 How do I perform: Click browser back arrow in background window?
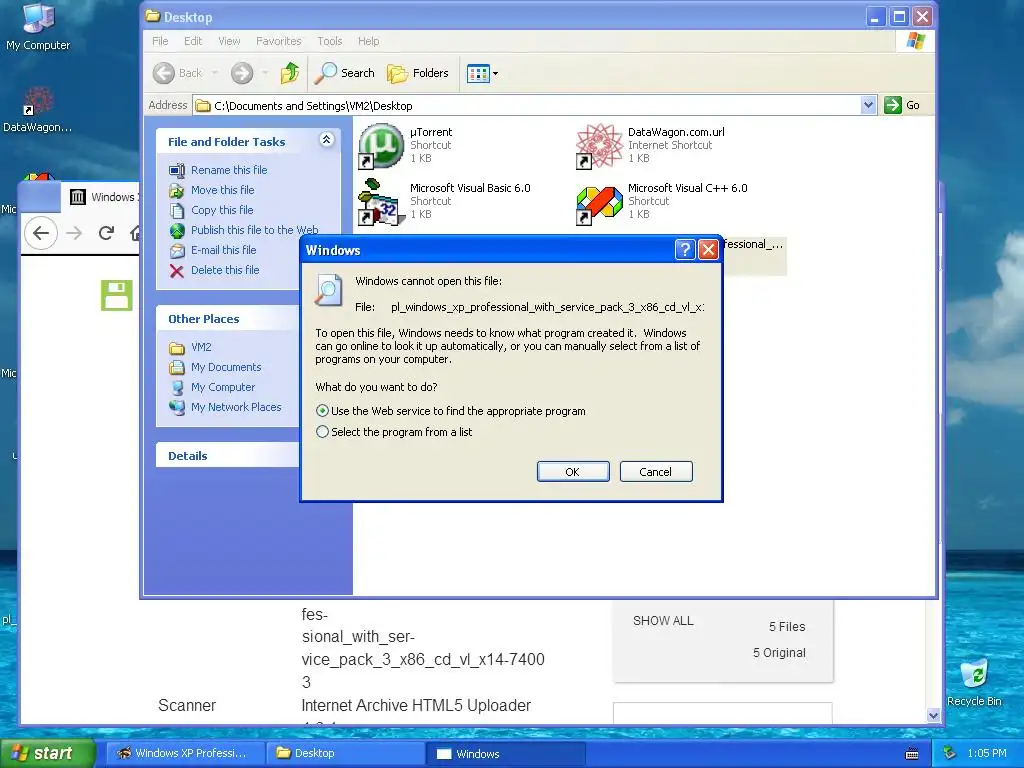[x=40, y=232]
